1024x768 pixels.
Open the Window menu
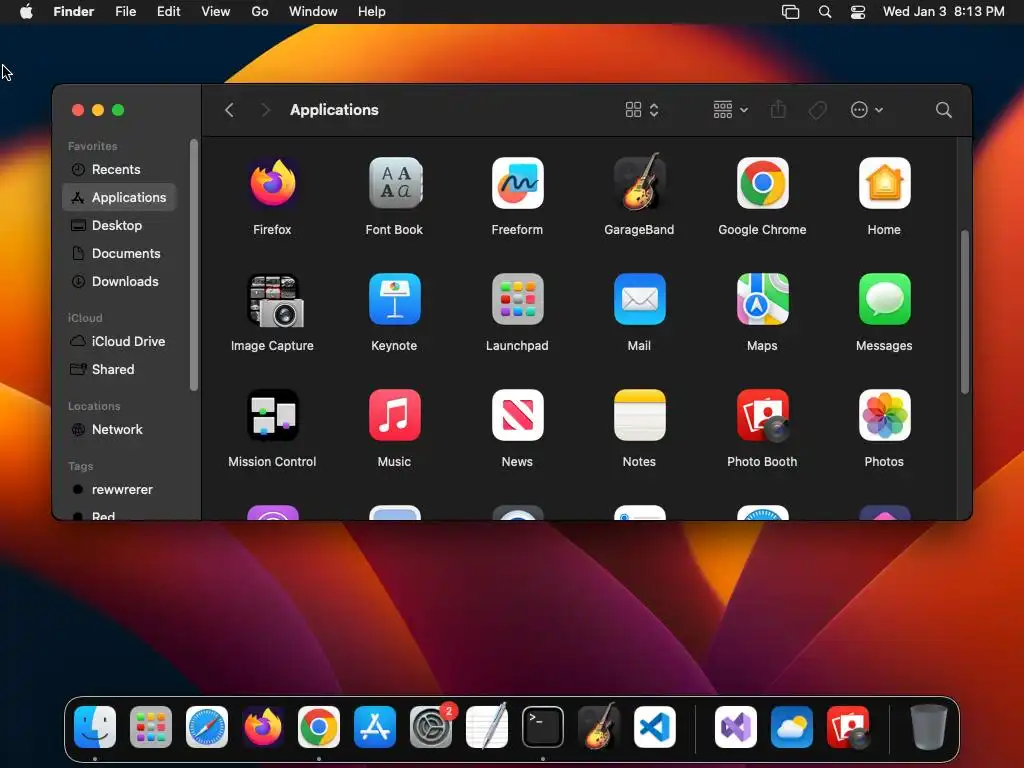pos(313,12)
